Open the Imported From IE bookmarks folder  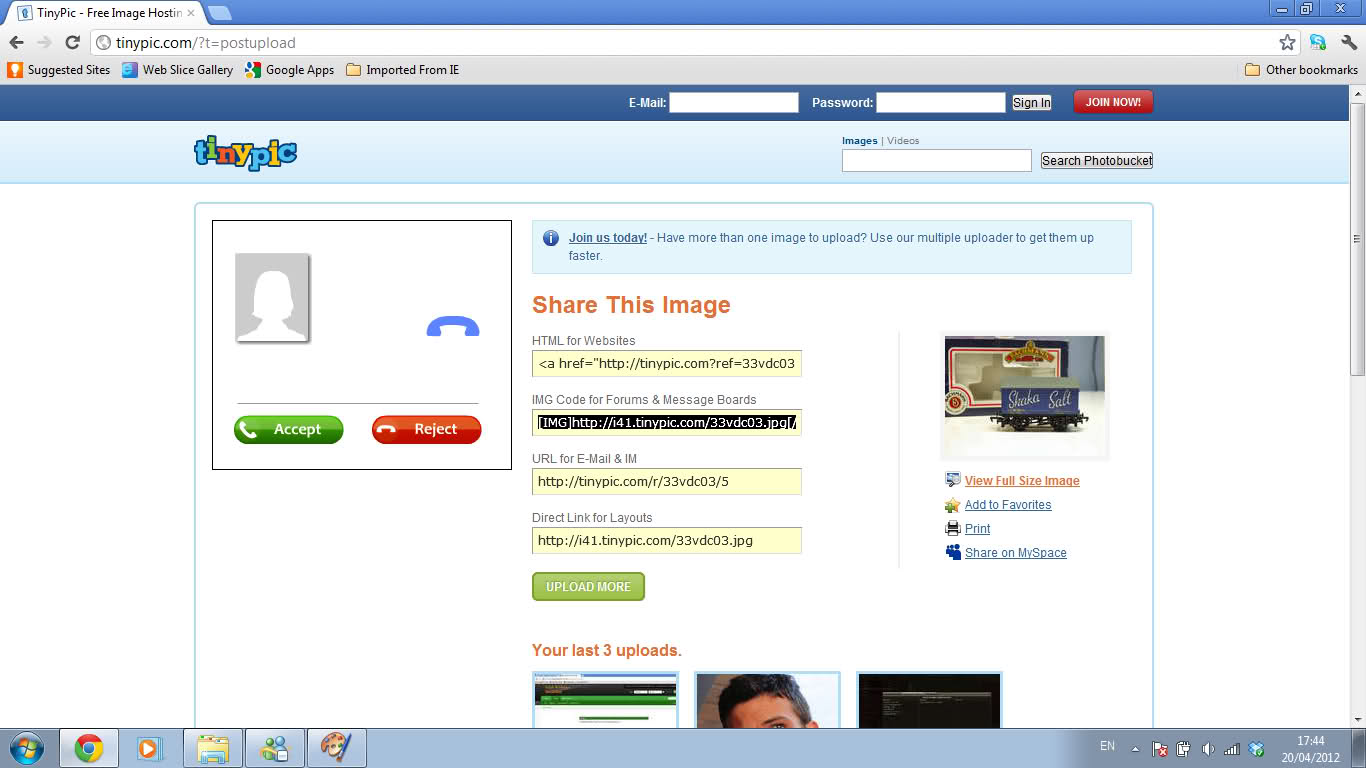point(402,70)
